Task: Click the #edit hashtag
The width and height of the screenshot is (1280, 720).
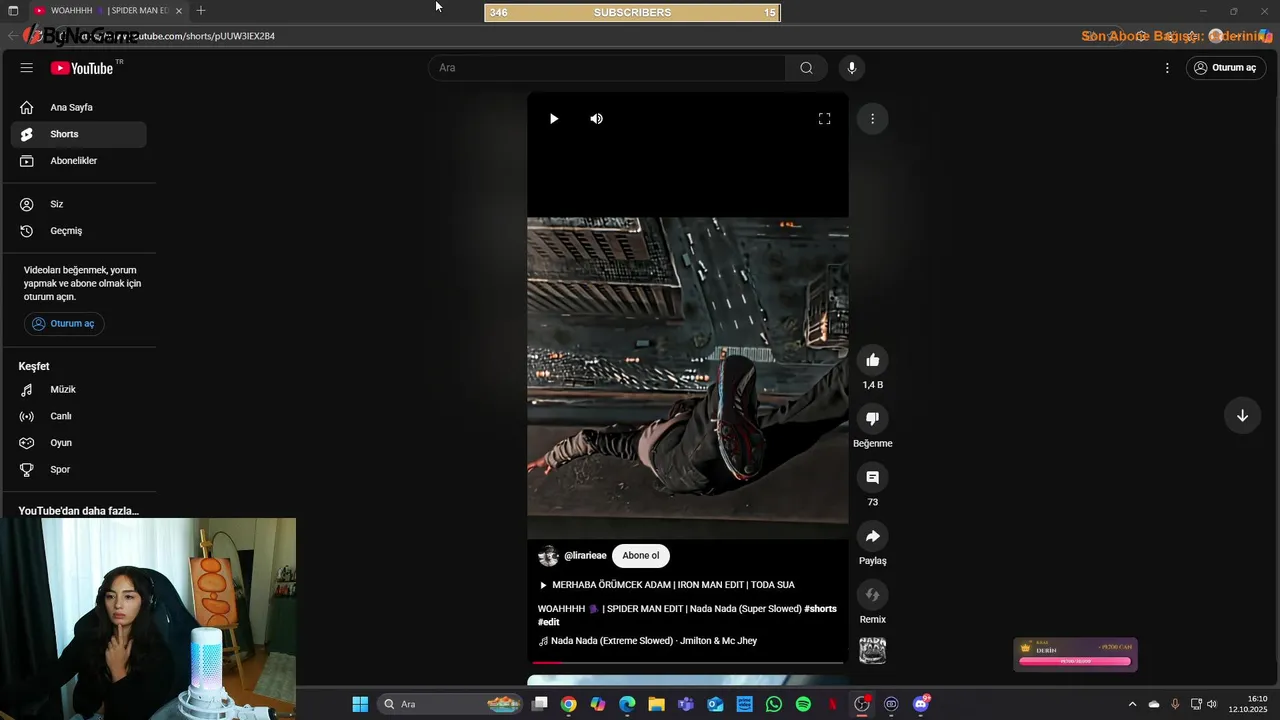Action: (549, 622)
